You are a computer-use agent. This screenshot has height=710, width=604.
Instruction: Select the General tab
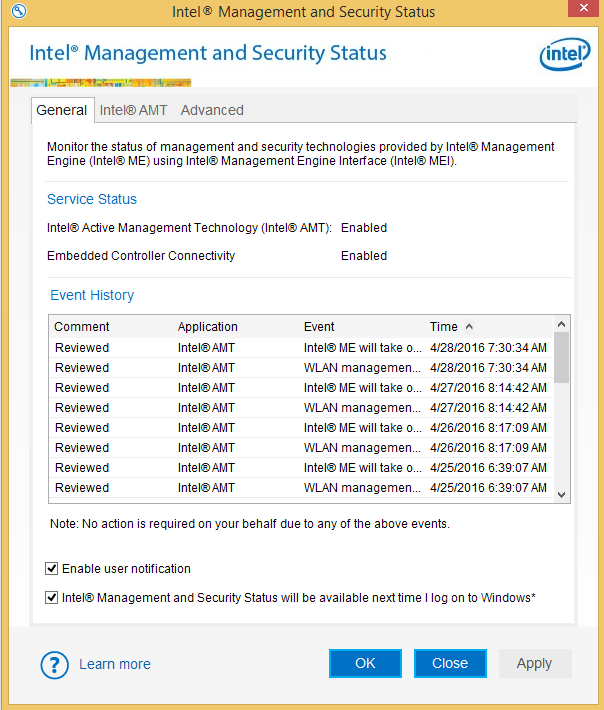[x=61, y=110]
